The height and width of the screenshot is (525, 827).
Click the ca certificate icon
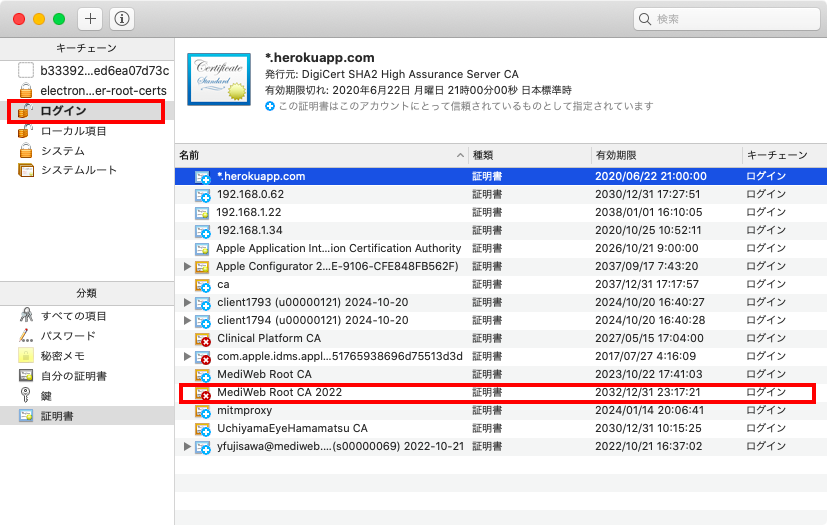203,285
